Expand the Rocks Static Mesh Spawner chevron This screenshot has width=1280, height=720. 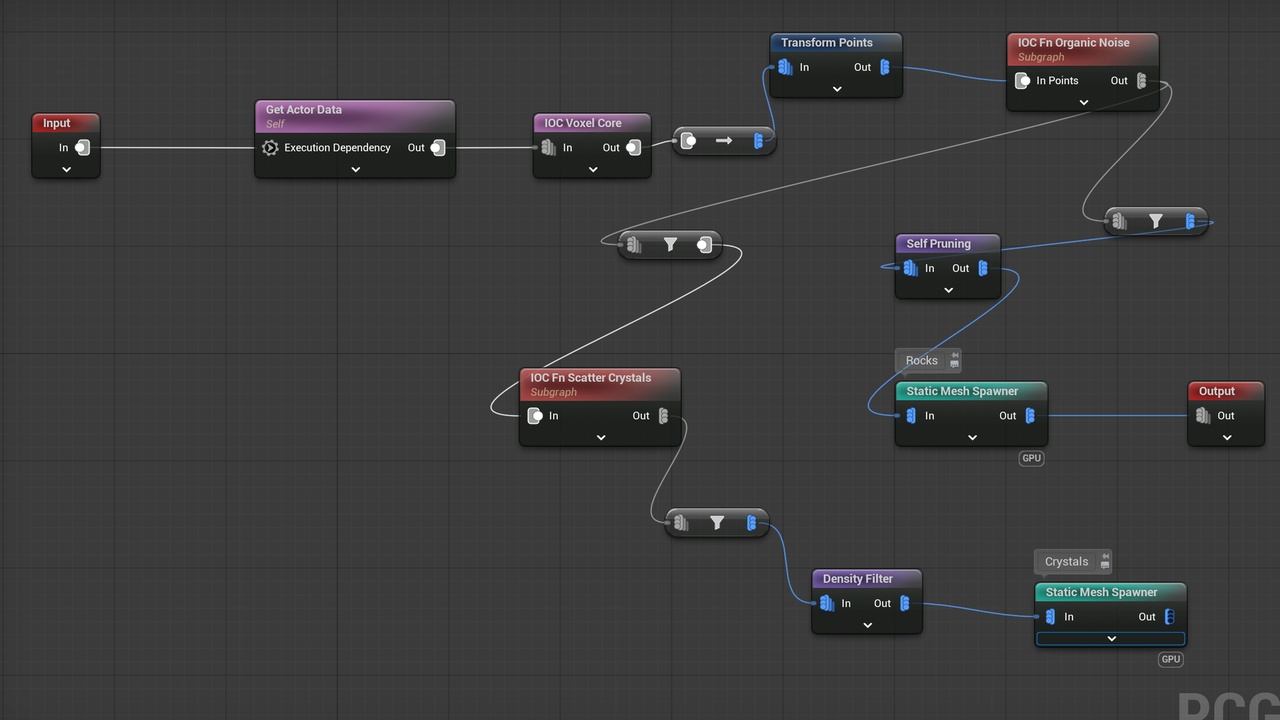click(x=972, y=438)
